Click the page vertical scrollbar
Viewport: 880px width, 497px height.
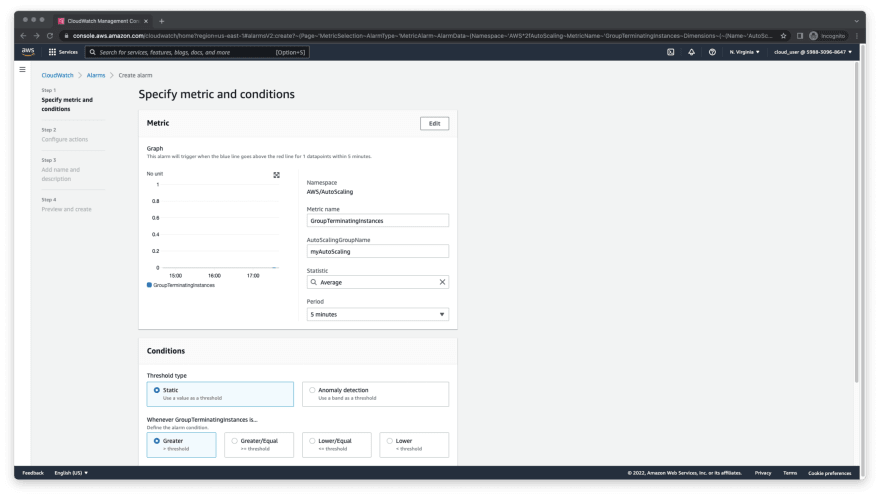click(x=856, y=224)
